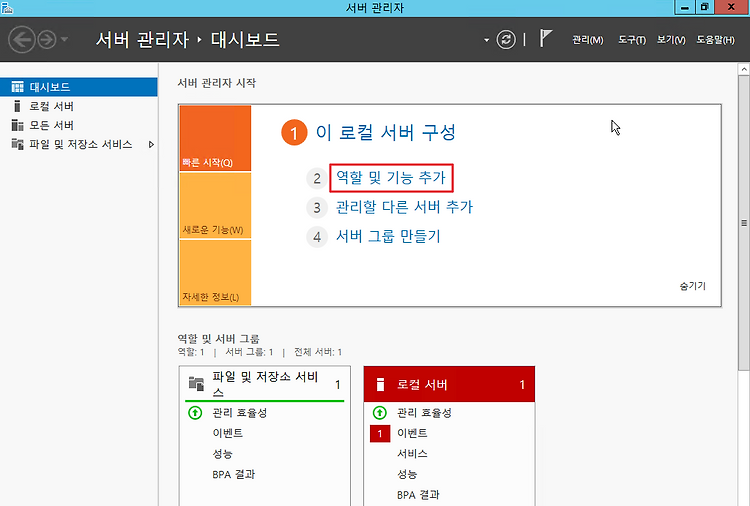The width and height of the screenshot is (750, 506).
Task: Click 이벤트 in file storage tile
Action: click(228, 433)
